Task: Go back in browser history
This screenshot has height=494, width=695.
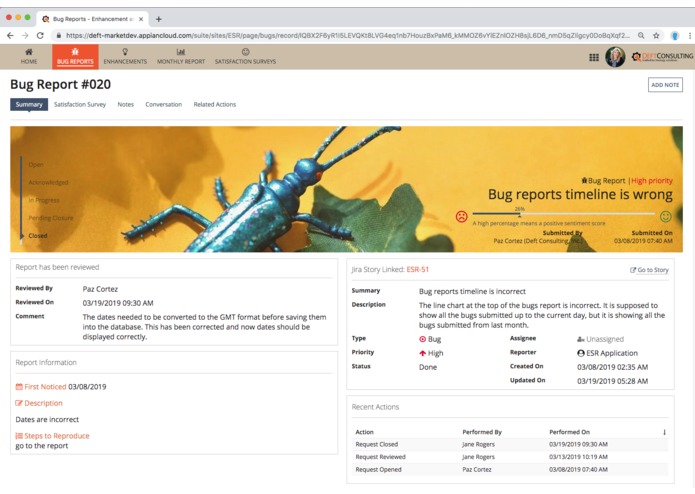Action: point(10,35)
